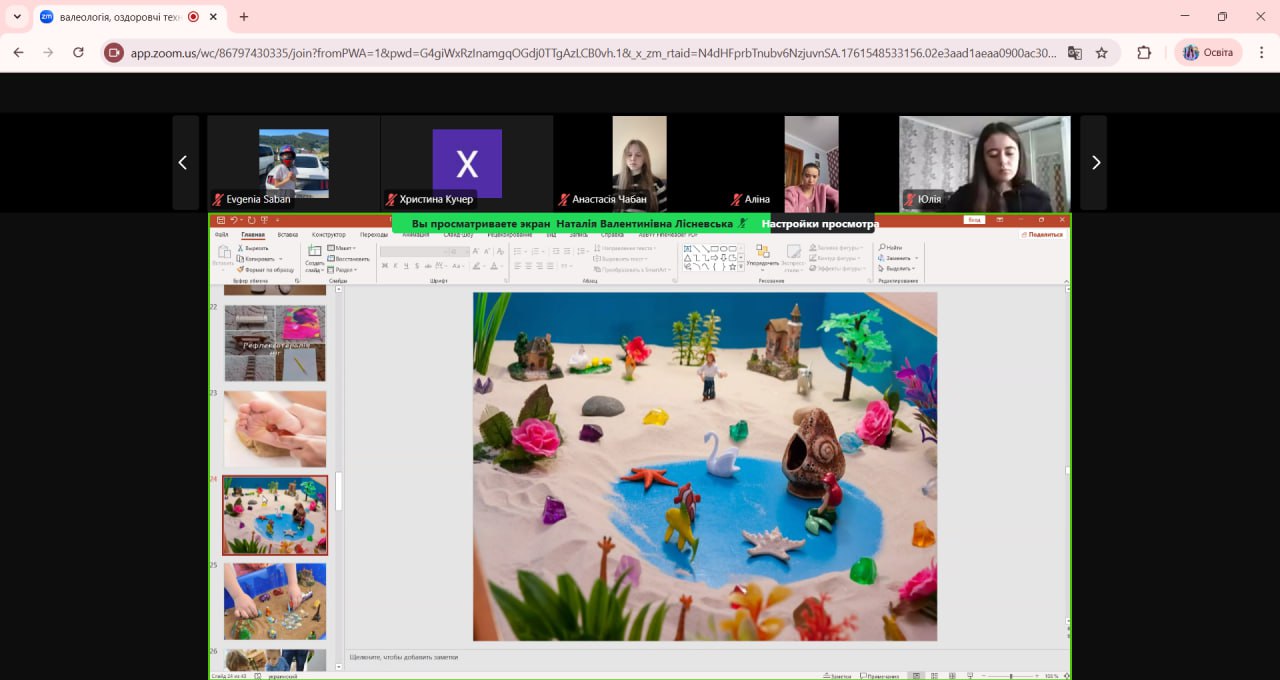Show next participants with right arrow

(x=1095, y=162)
